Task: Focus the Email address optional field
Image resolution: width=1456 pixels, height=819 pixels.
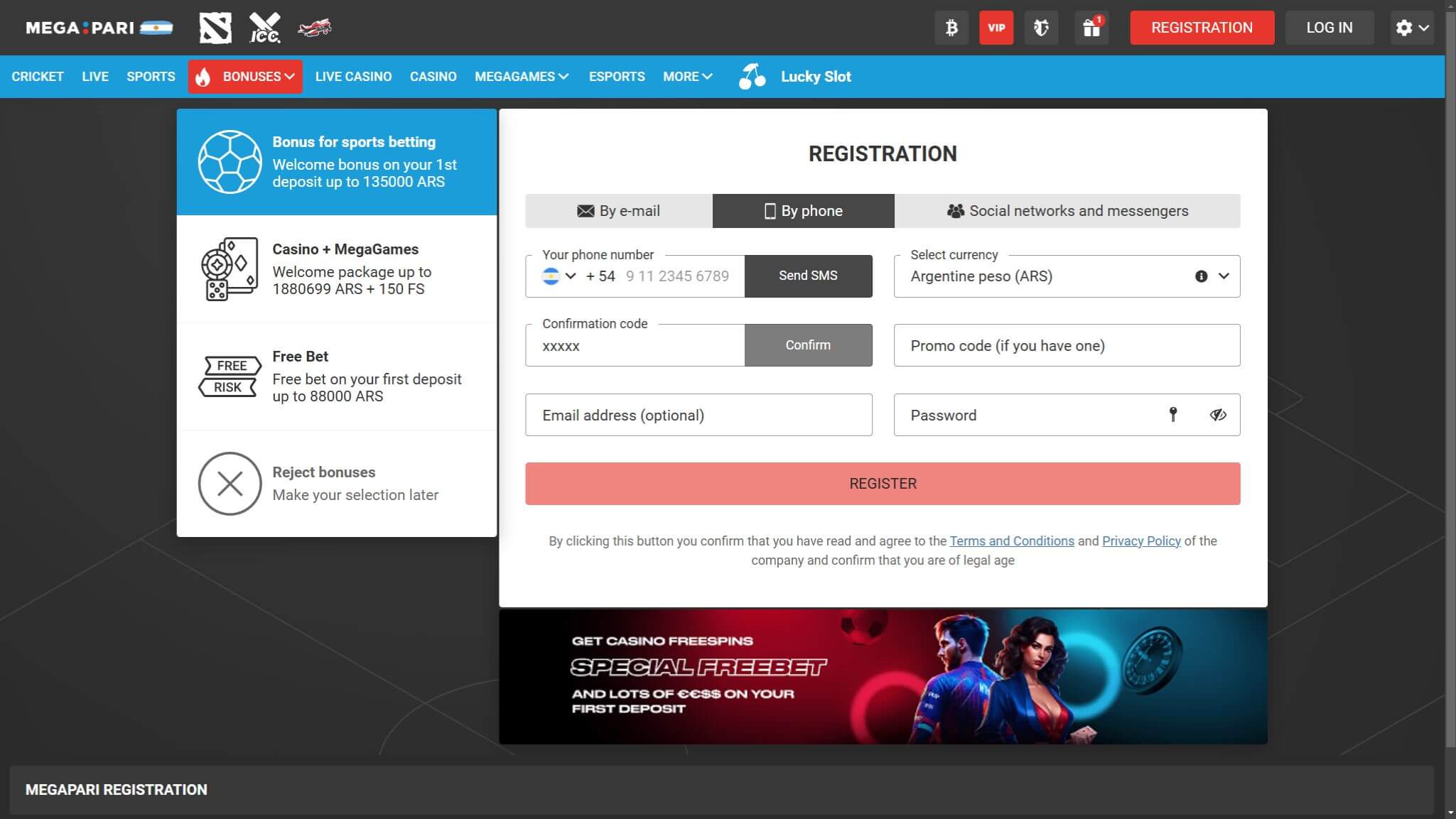Action: pos(699,415)
